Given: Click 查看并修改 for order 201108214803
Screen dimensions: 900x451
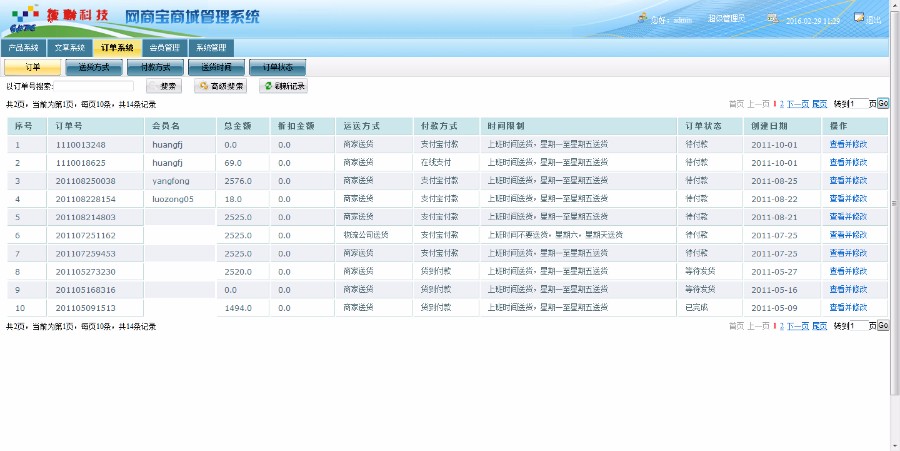Looking at the screenshot, I should point(848,217).
